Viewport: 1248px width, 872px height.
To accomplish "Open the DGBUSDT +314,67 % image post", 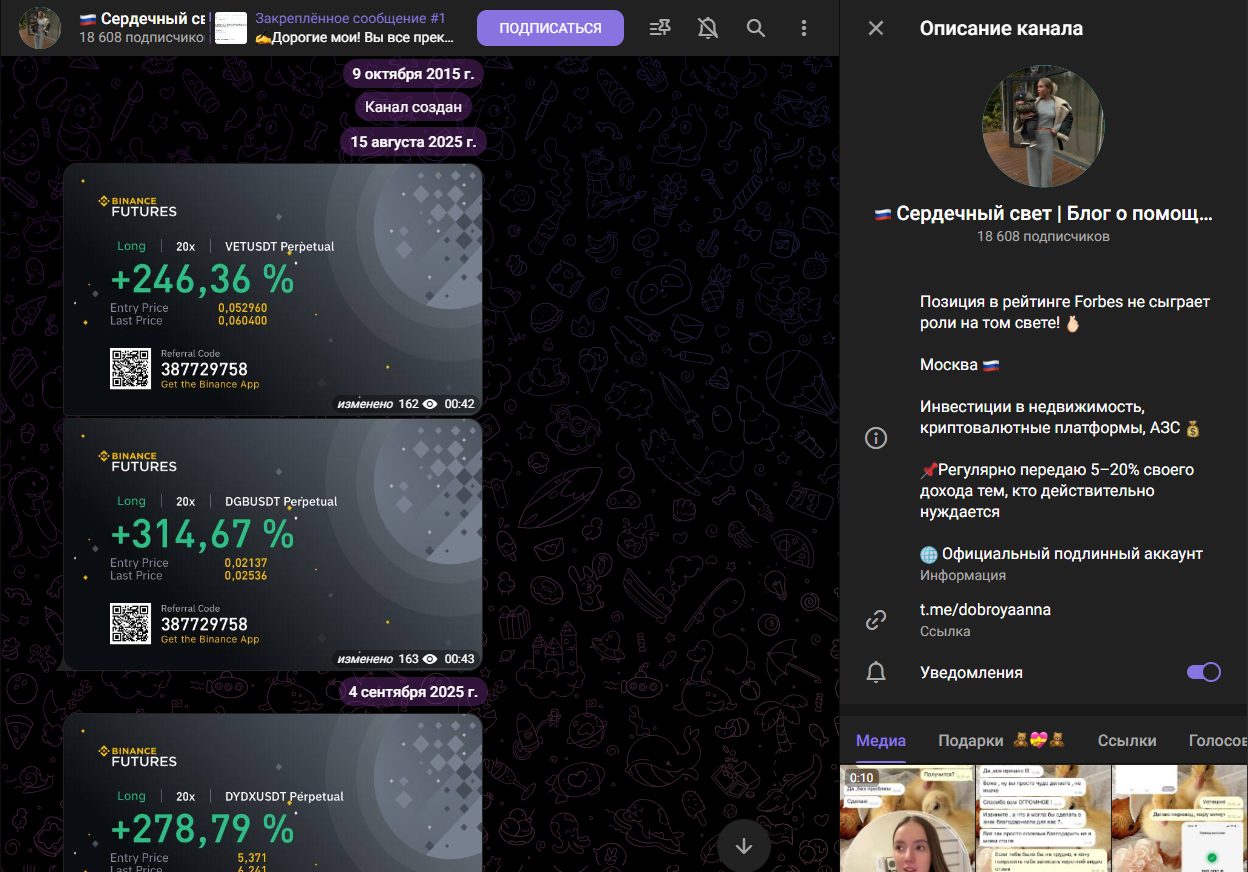I will click(273, 545).
